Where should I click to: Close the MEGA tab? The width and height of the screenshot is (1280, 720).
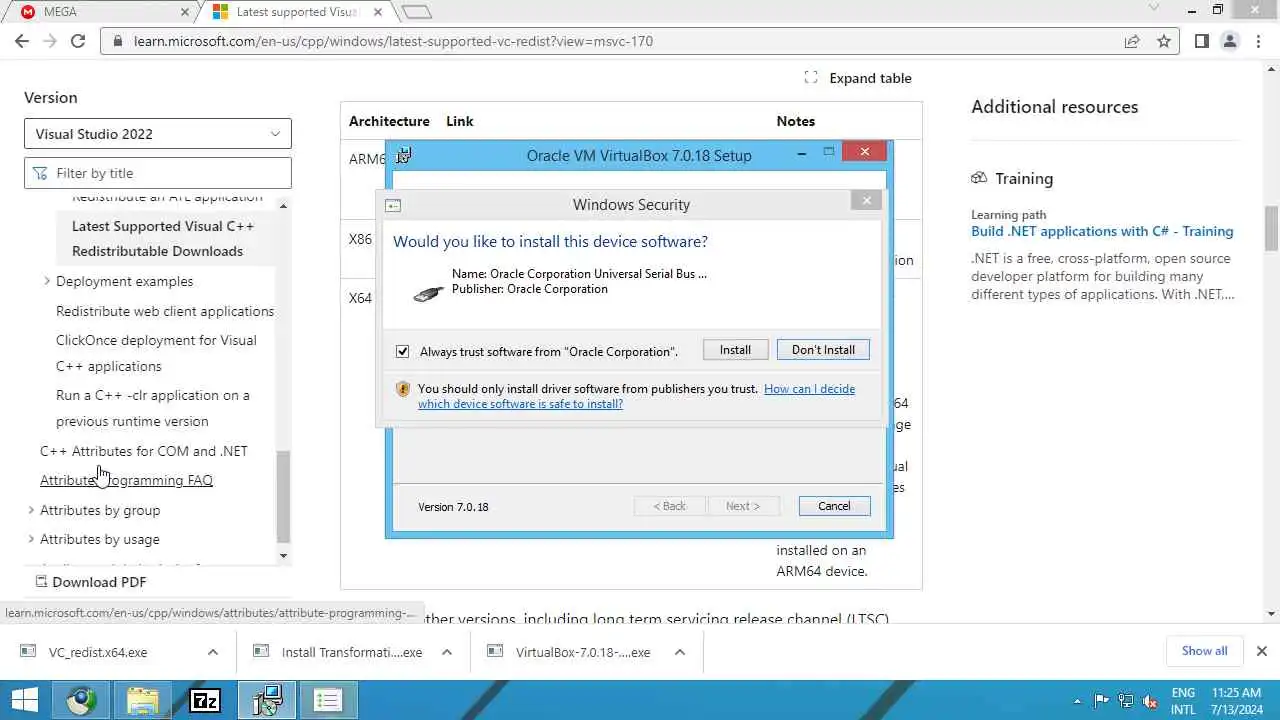point(185,12)
